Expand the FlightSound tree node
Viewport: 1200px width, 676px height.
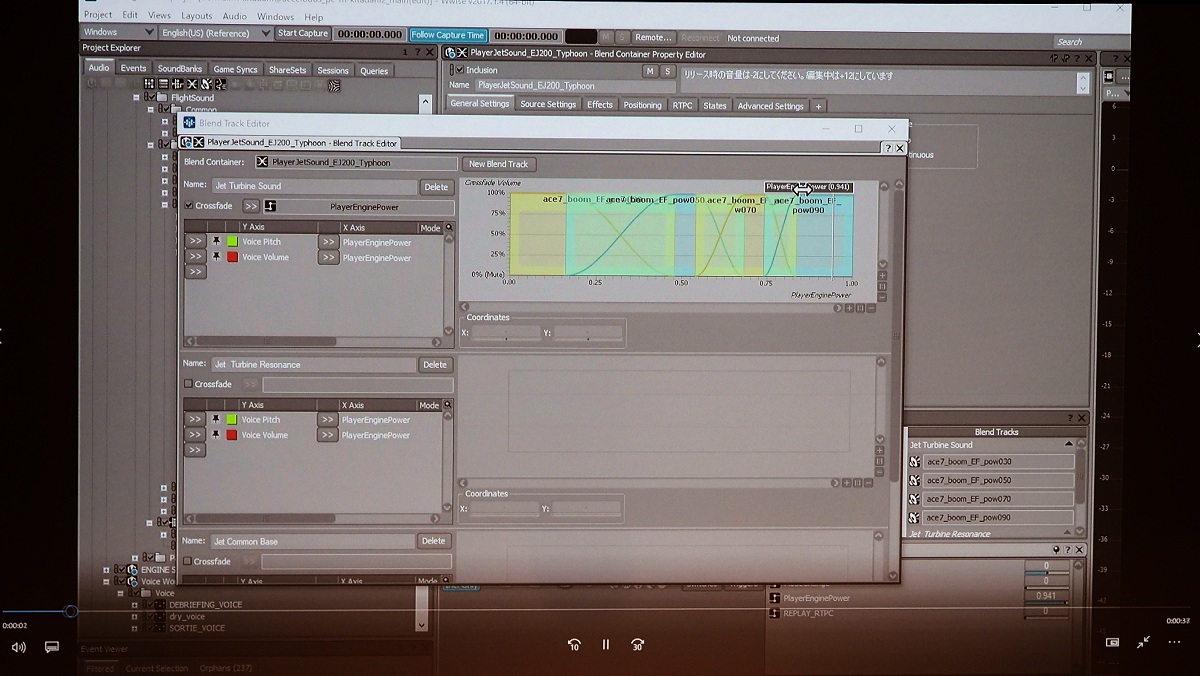coord(136,98)
